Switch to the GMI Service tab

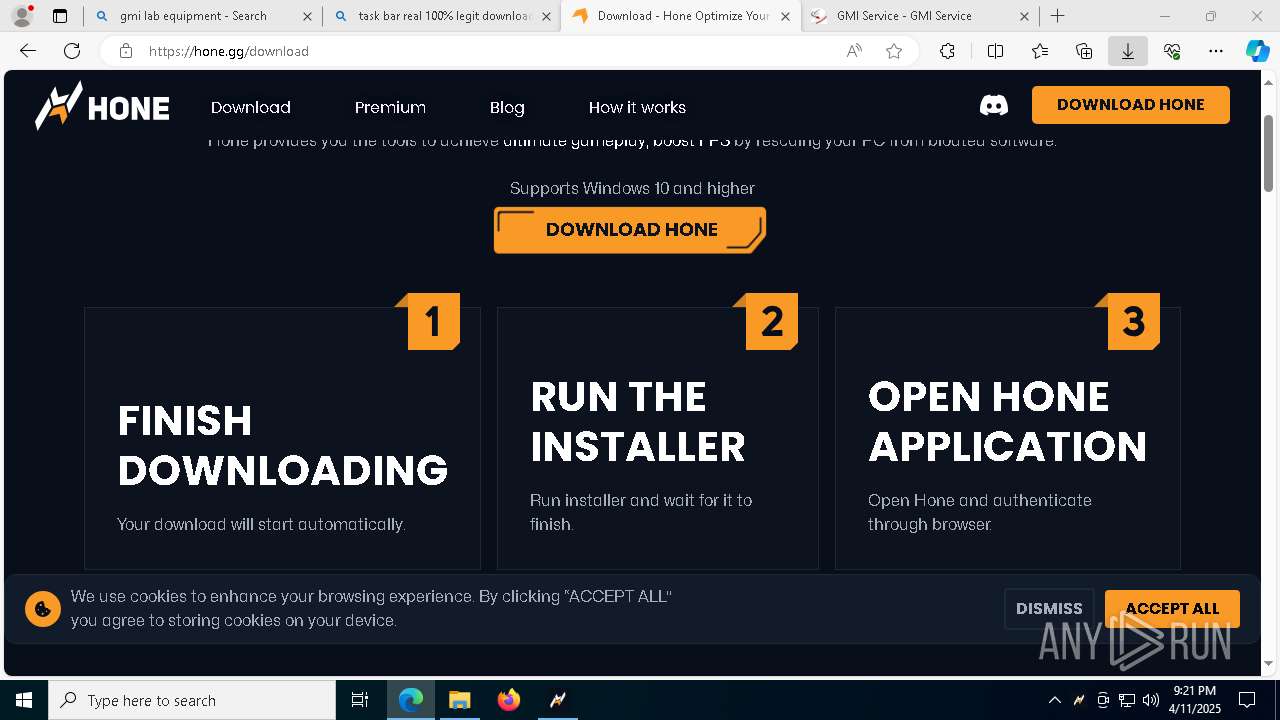[x=920, y=16]
